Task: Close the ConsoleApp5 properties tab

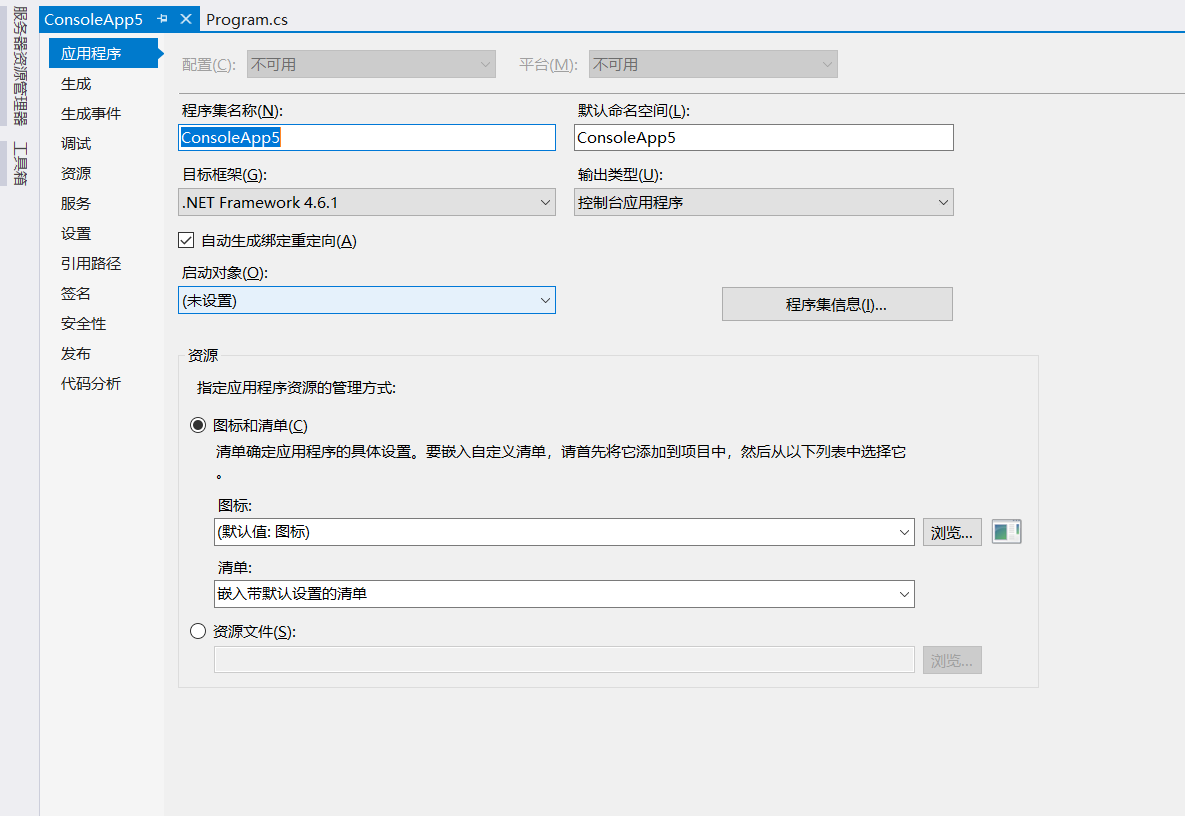Action: click(x=186, y=19)
